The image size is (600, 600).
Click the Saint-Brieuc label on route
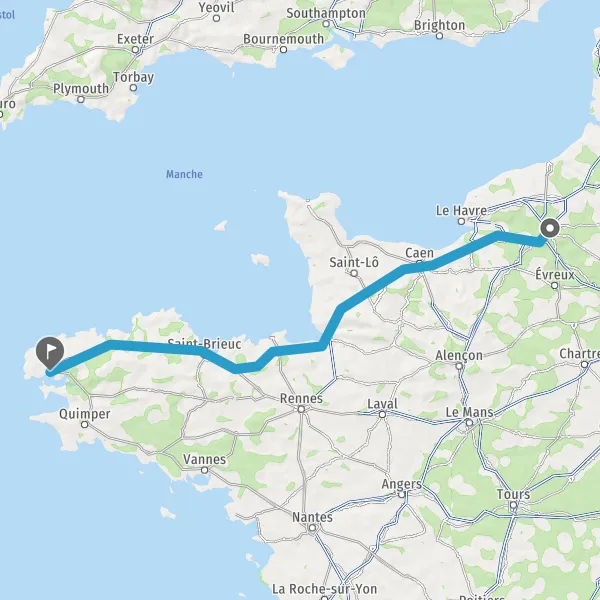pyautogui.click(x=204, y=344)
